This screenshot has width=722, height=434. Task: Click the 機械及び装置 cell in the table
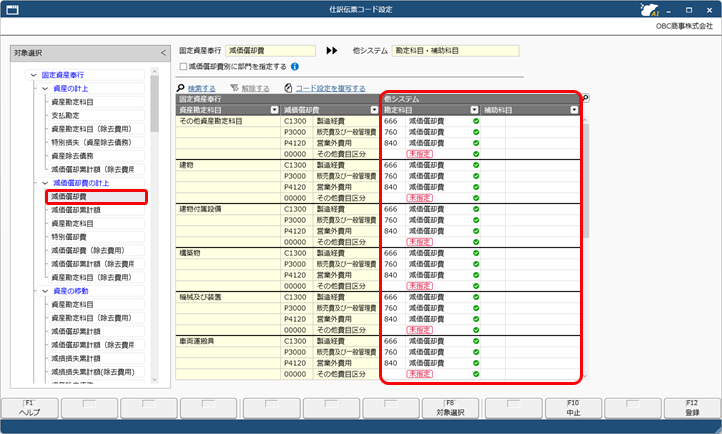tap(228, 297)
